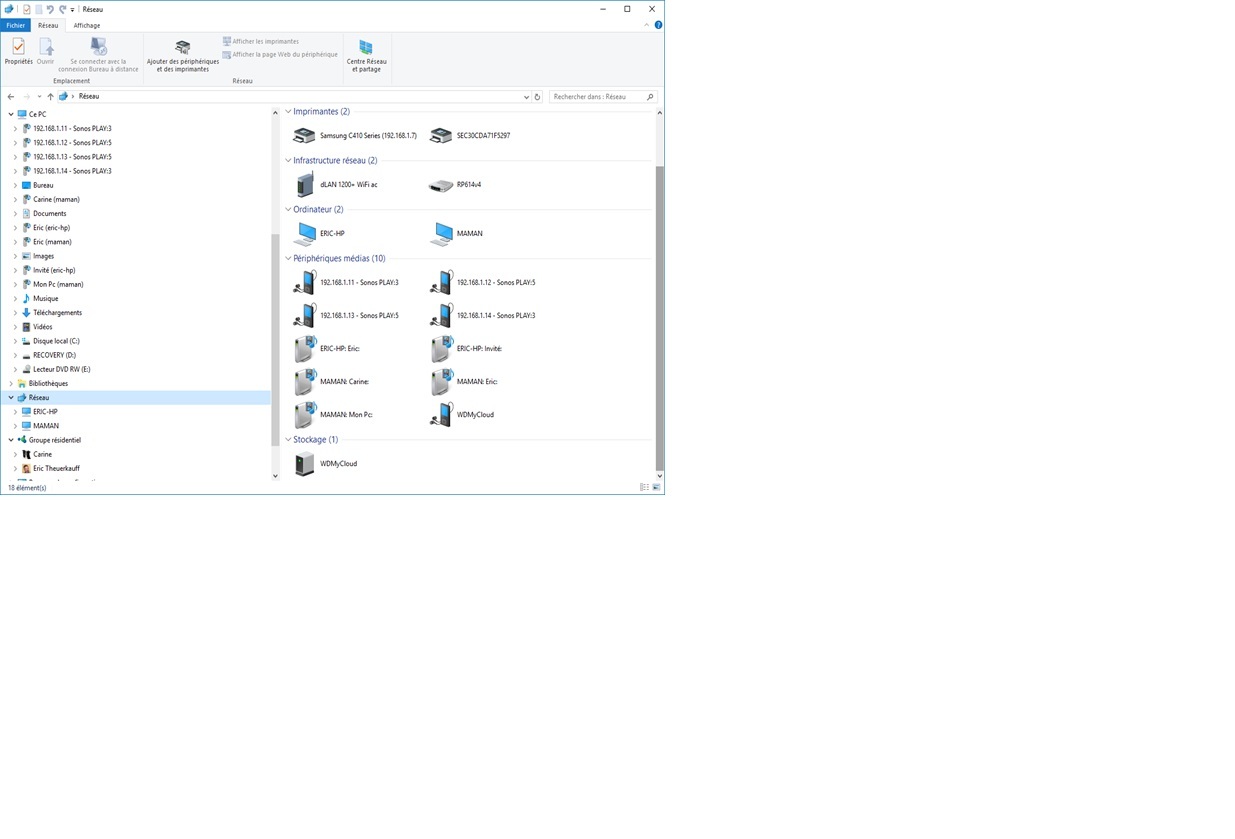Select Documents in the navigation tree
1235x839 pixels.
49,214
